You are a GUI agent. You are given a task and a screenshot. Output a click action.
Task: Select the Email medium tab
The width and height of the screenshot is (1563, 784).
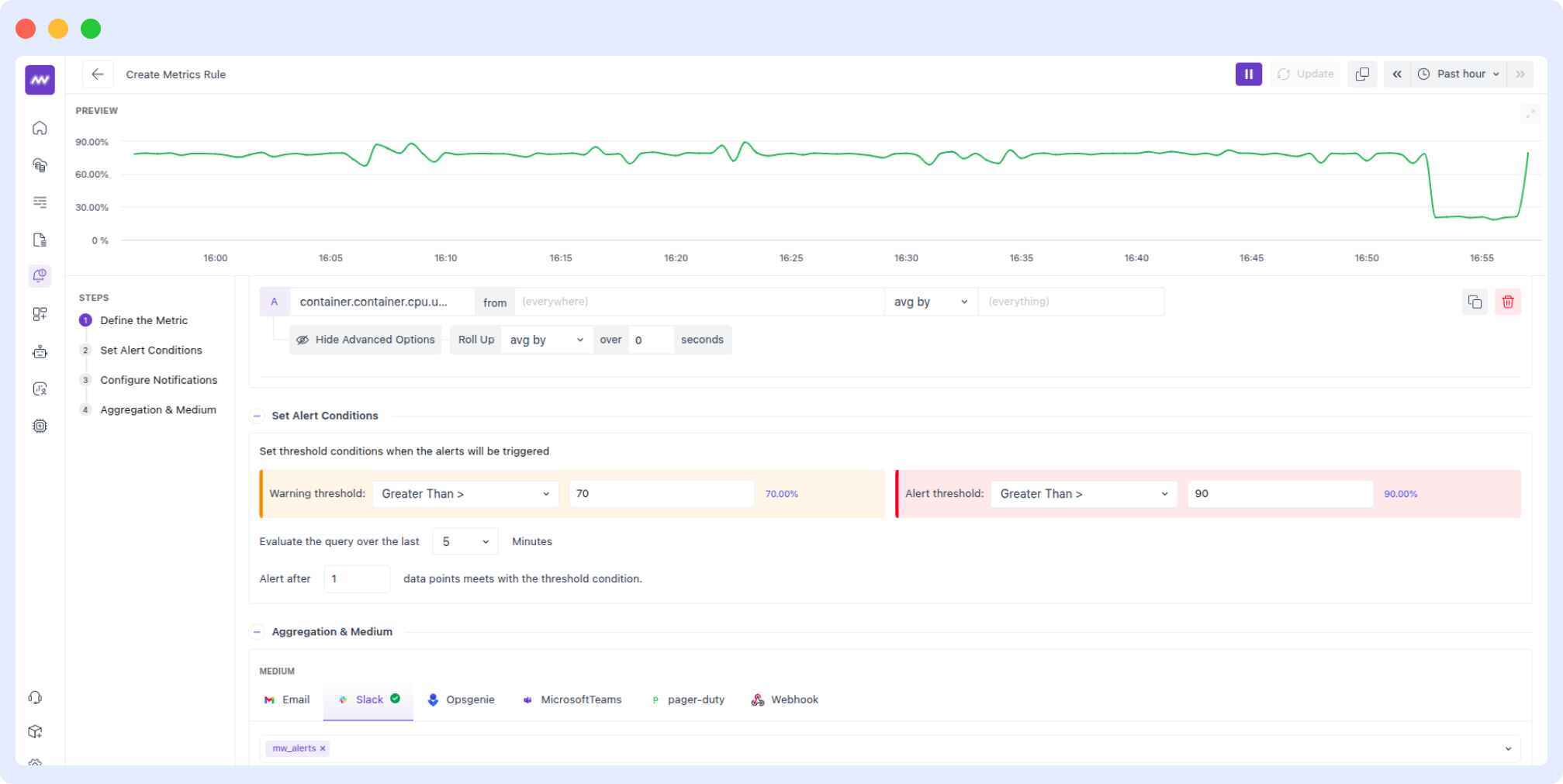click(287, 699)
